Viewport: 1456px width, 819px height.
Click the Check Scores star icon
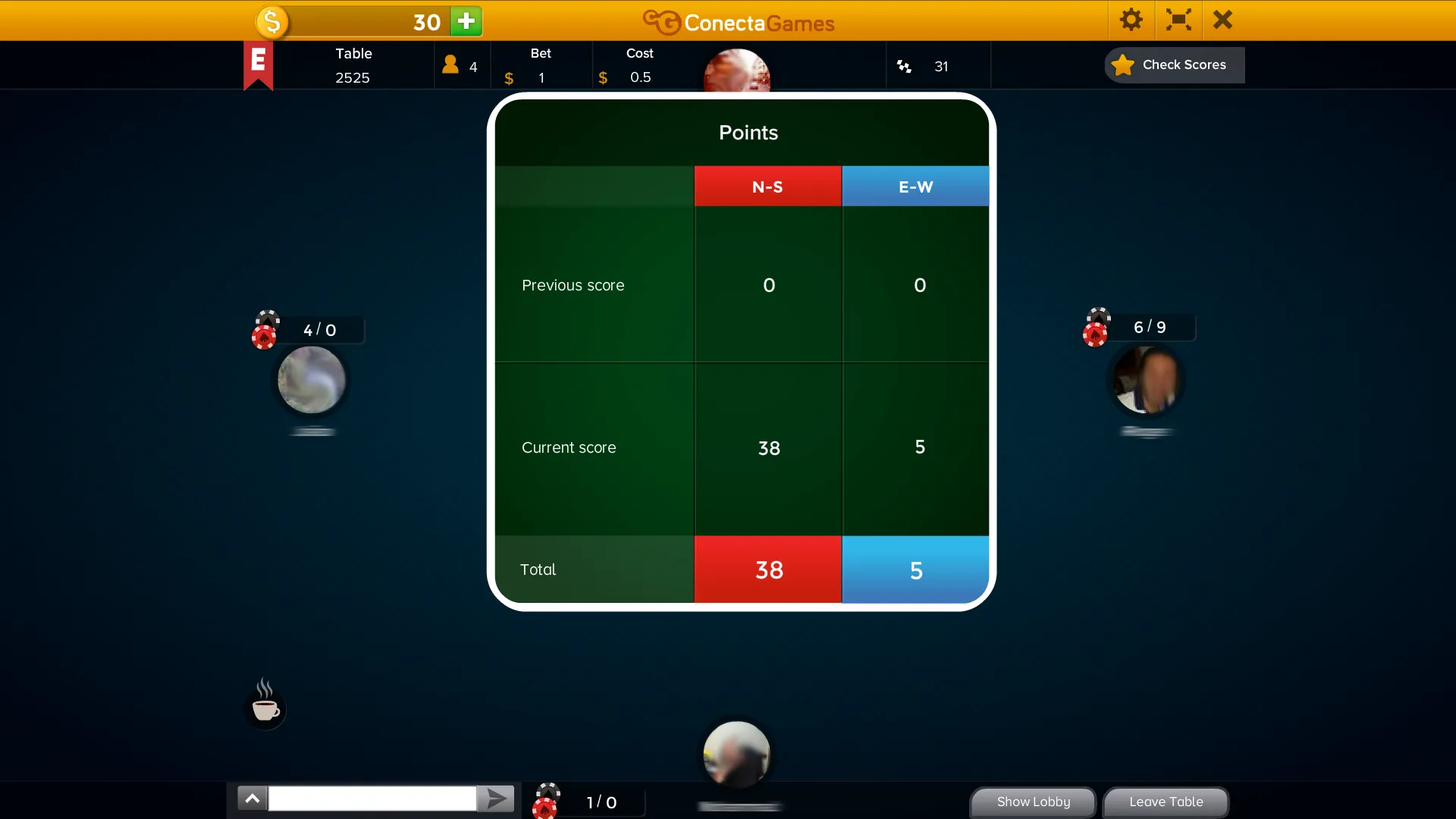click(1124, 65)
